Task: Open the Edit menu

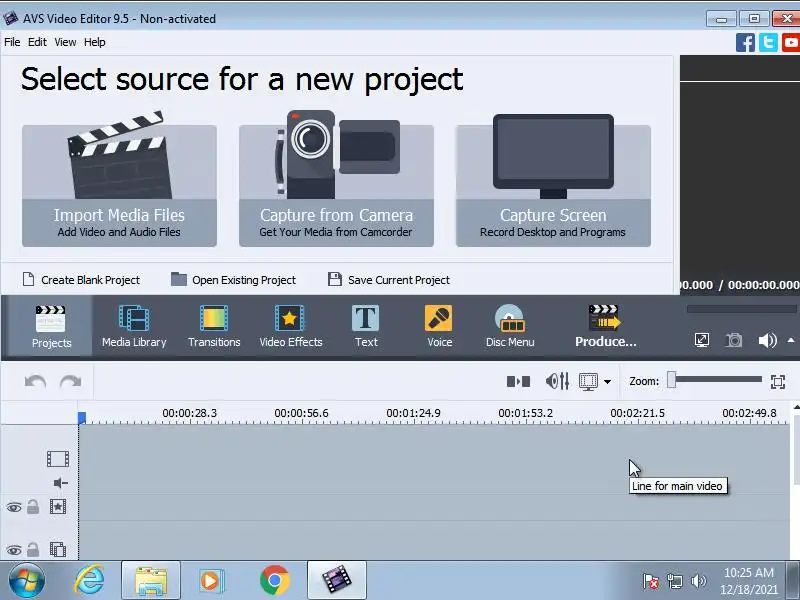Action: [x=37, y=42]
